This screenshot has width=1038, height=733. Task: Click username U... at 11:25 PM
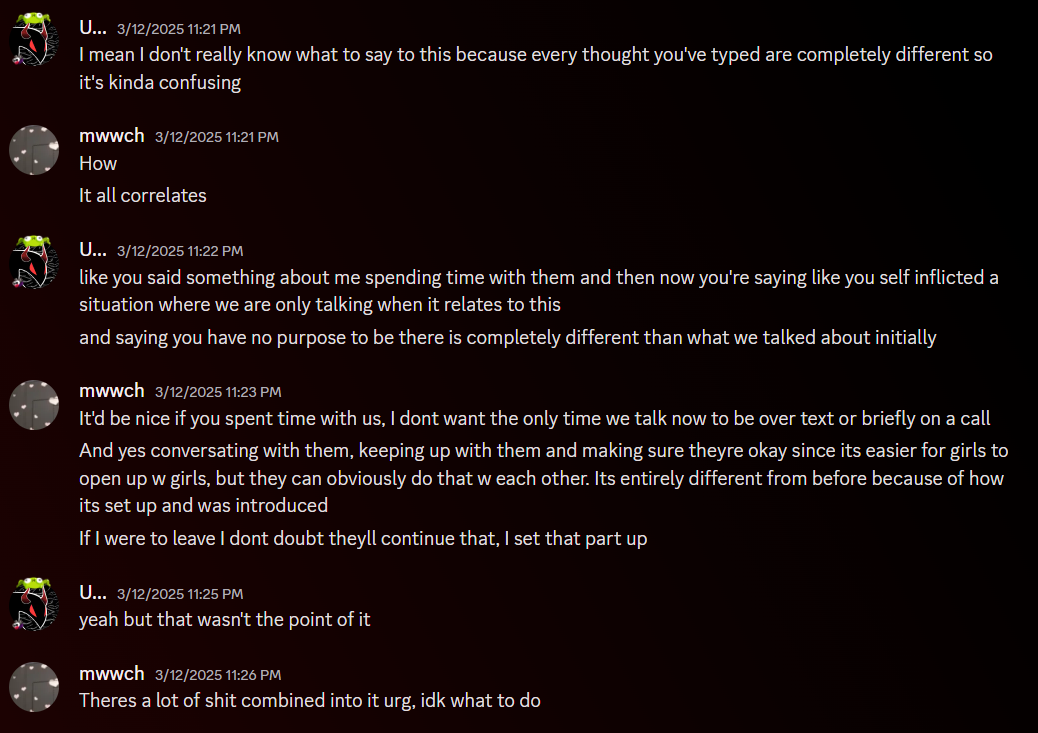[93, 593]
